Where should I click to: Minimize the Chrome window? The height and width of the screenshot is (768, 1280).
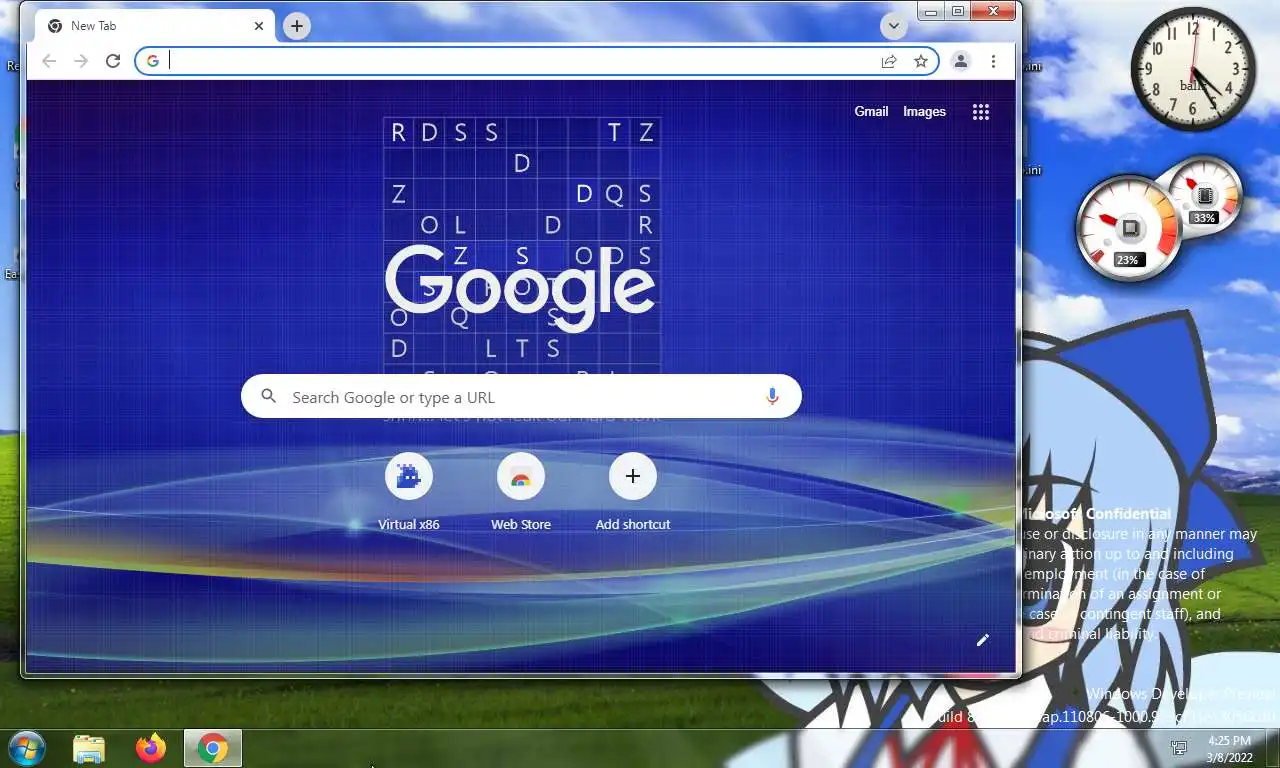coord(931,12)
